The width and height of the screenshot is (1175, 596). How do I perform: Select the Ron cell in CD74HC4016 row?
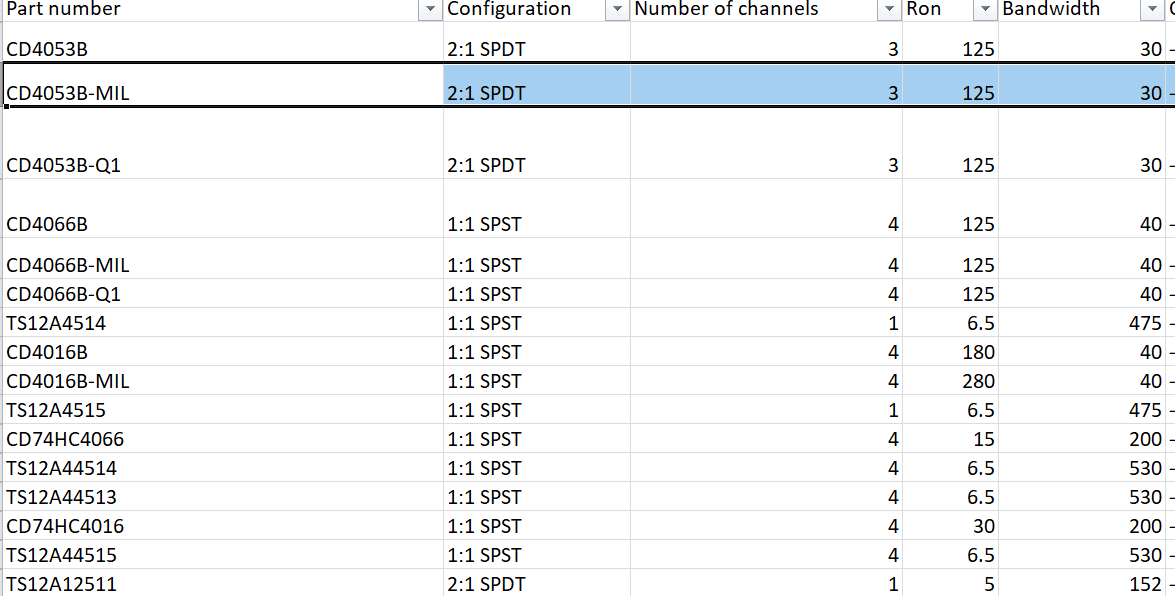pyautogui.click(x=951, y=526)
